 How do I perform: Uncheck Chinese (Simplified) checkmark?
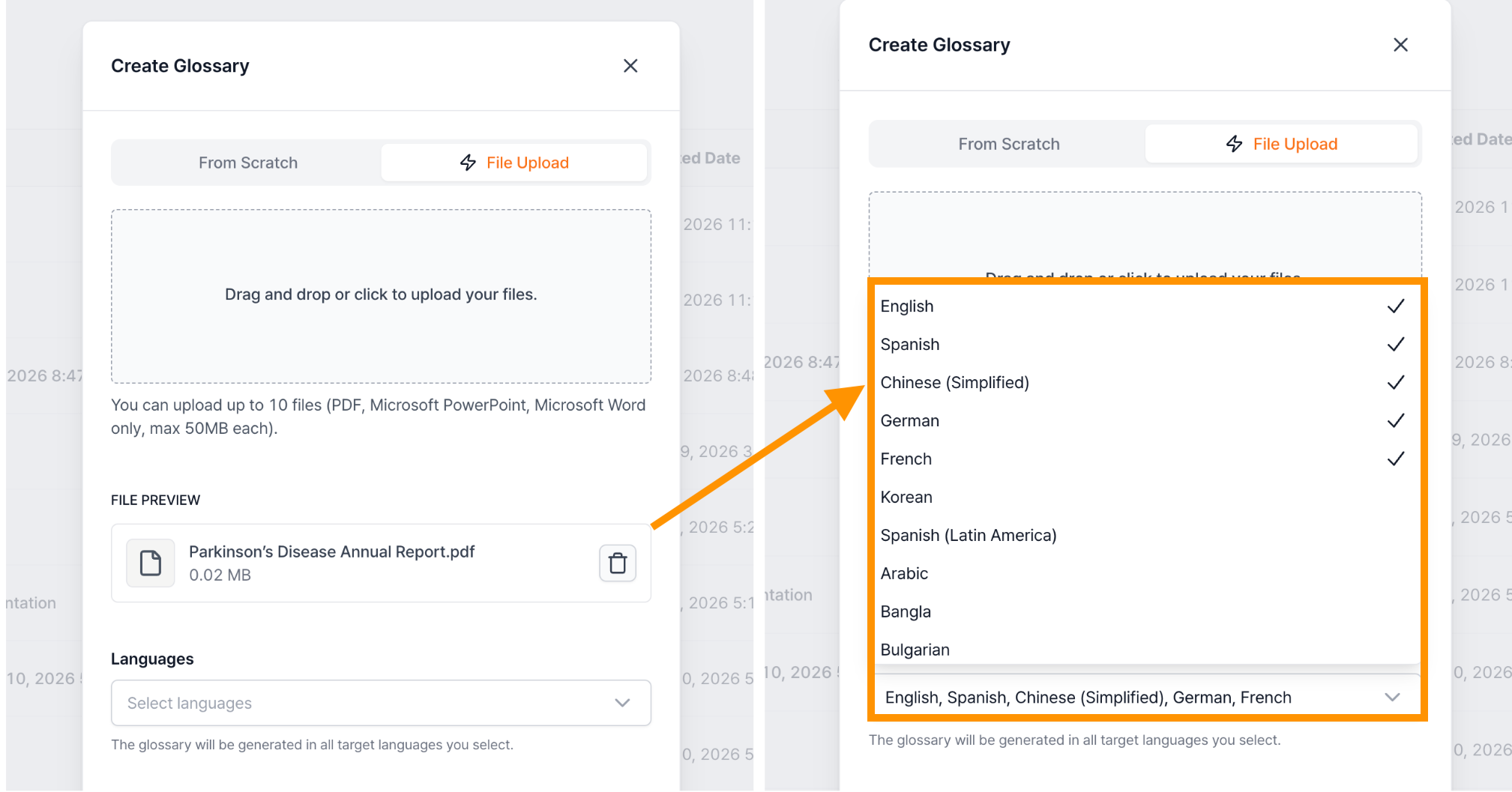click(x=1395, y=383)
